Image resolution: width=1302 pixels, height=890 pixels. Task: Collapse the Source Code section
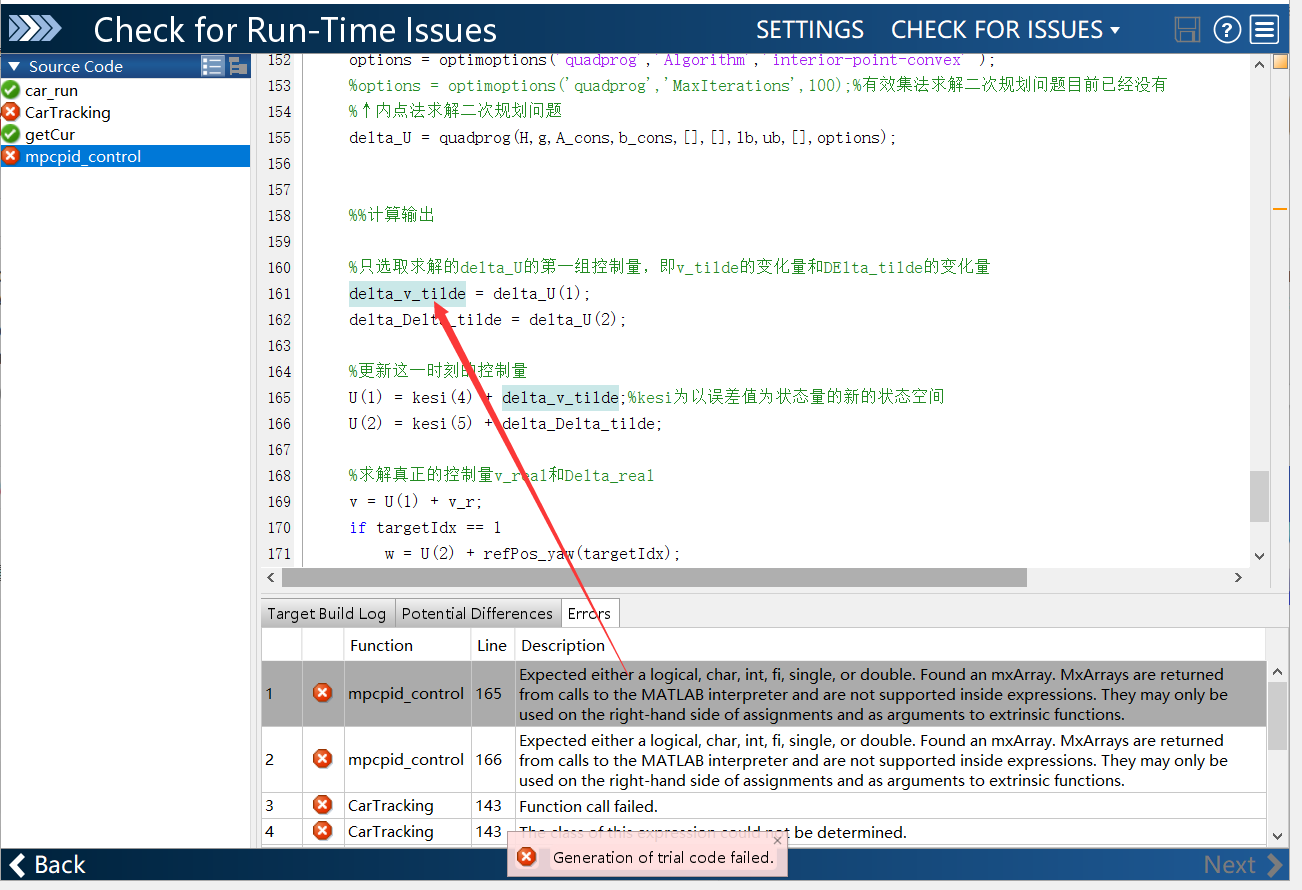(12, 65)
